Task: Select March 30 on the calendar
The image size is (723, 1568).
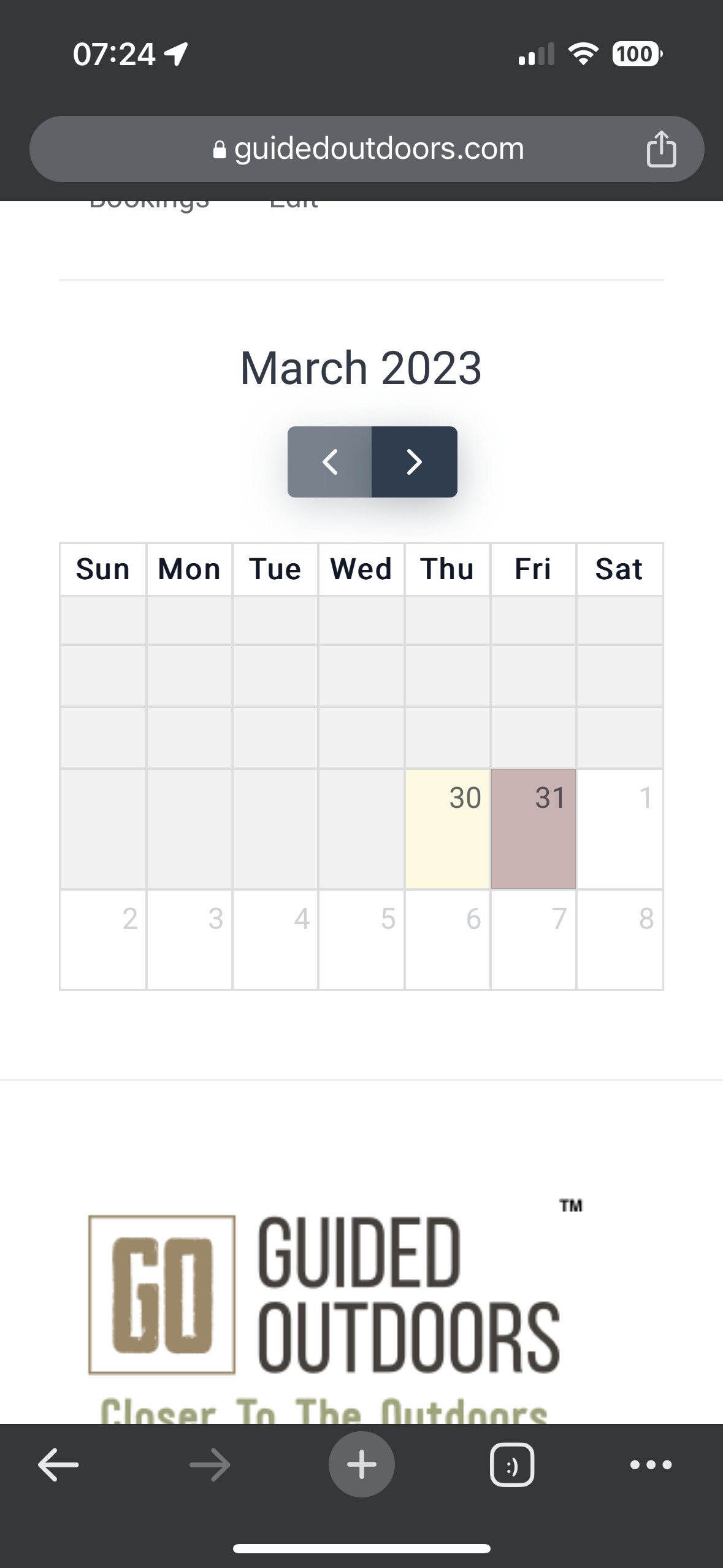Action: (447, 829)
